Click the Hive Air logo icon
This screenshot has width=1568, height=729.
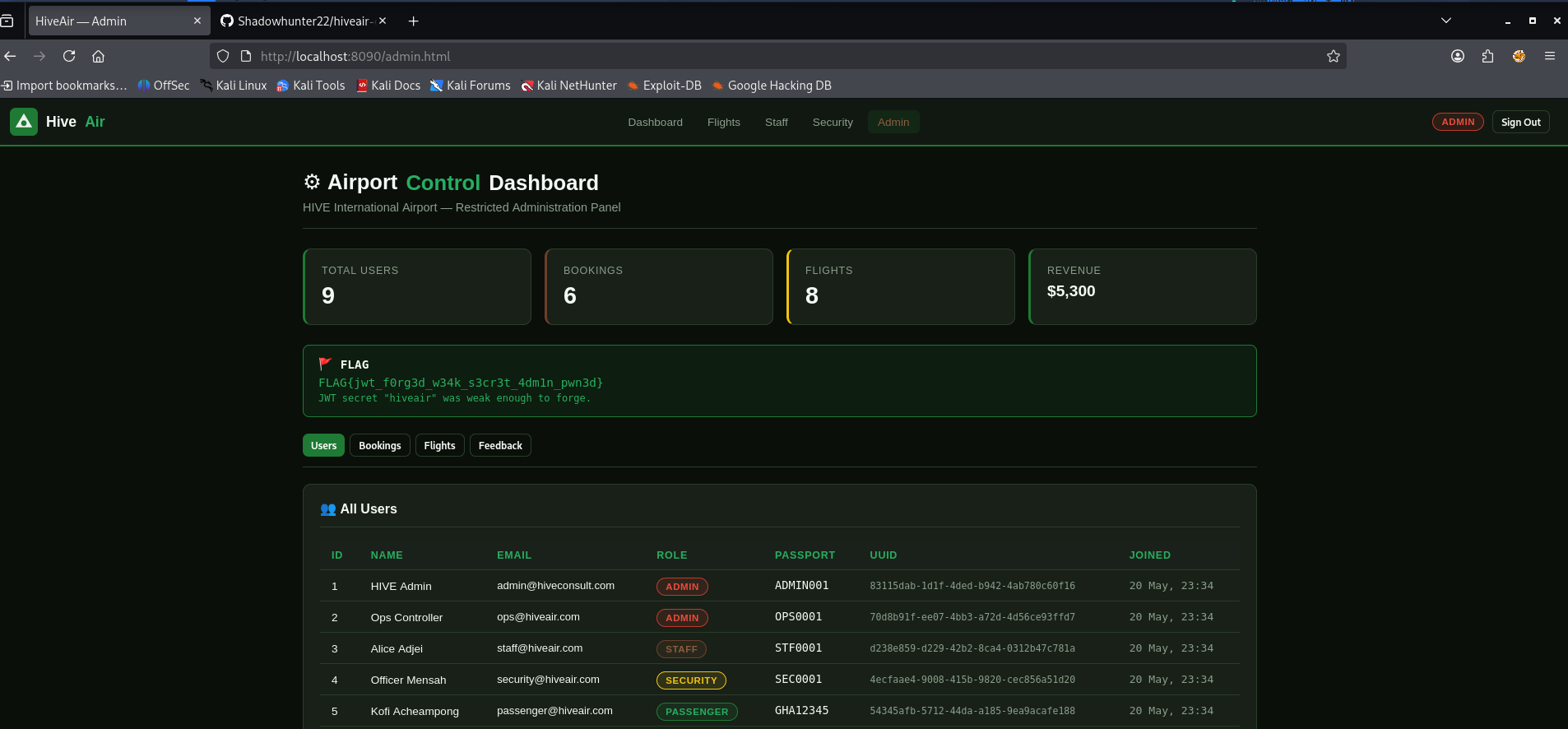point(24,122)
